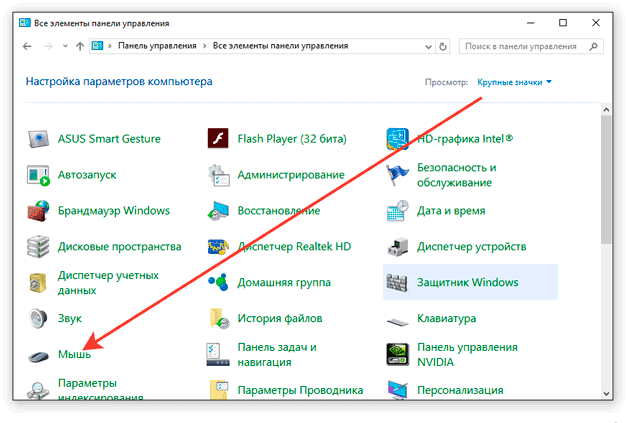The image size is (628, 423).
Task: Click the Forward navigation arrow
Action: click(x=48, y=46)
